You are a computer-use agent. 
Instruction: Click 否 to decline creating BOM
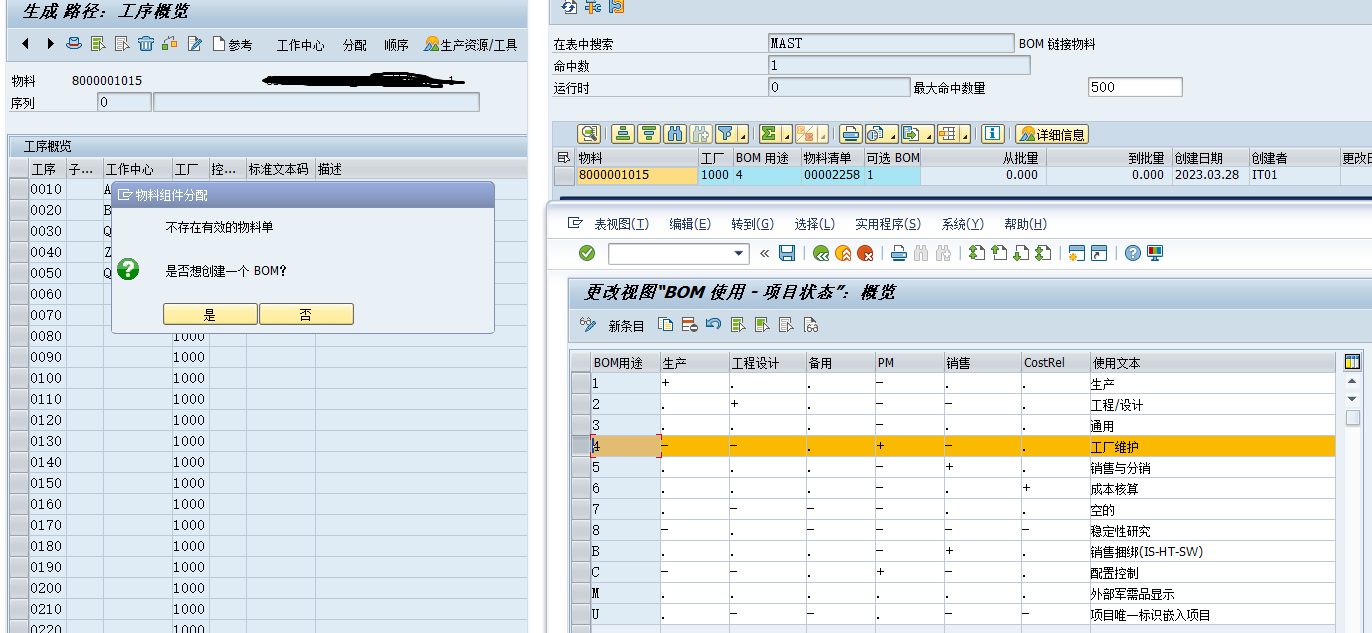point(306,314)
